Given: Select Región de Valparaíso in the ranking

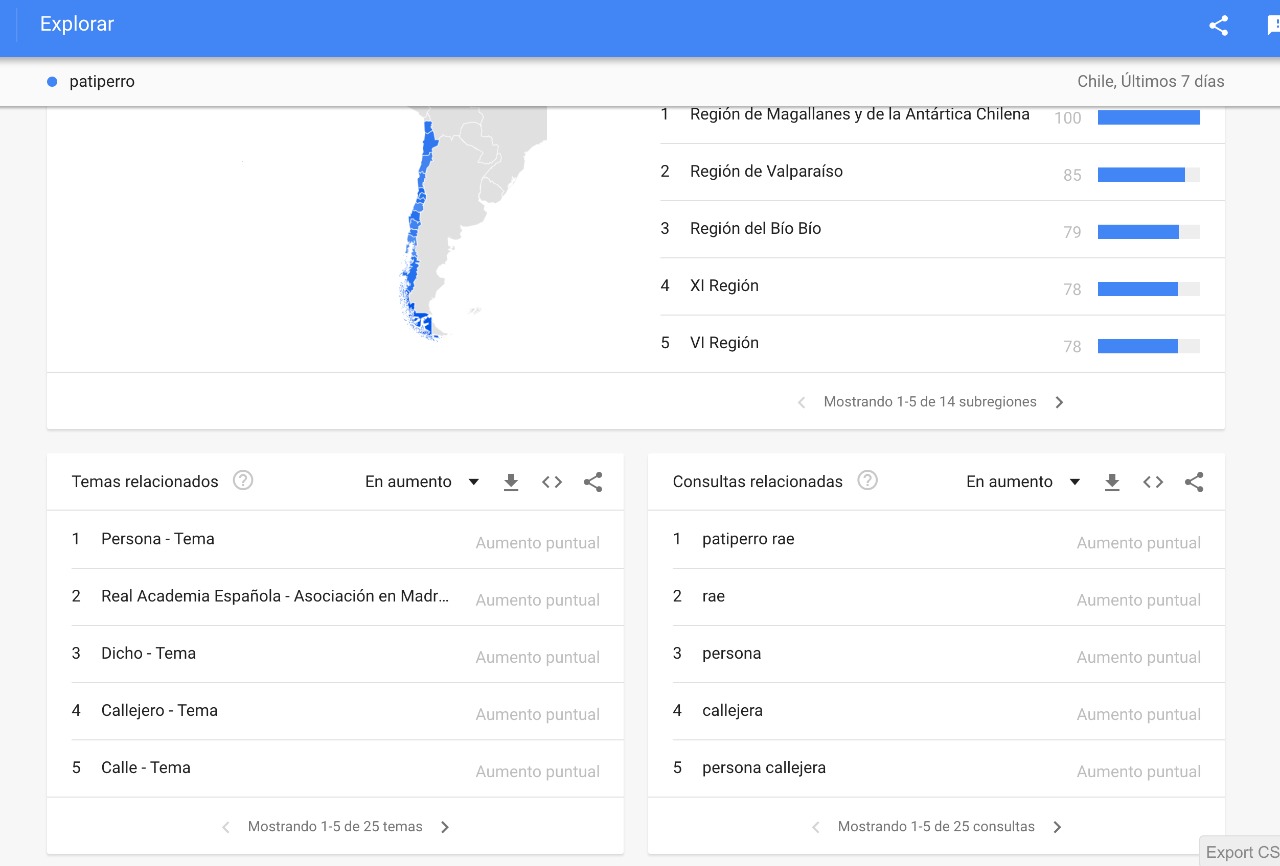Looking at the screenshot, I should click(x=766, y=172).
